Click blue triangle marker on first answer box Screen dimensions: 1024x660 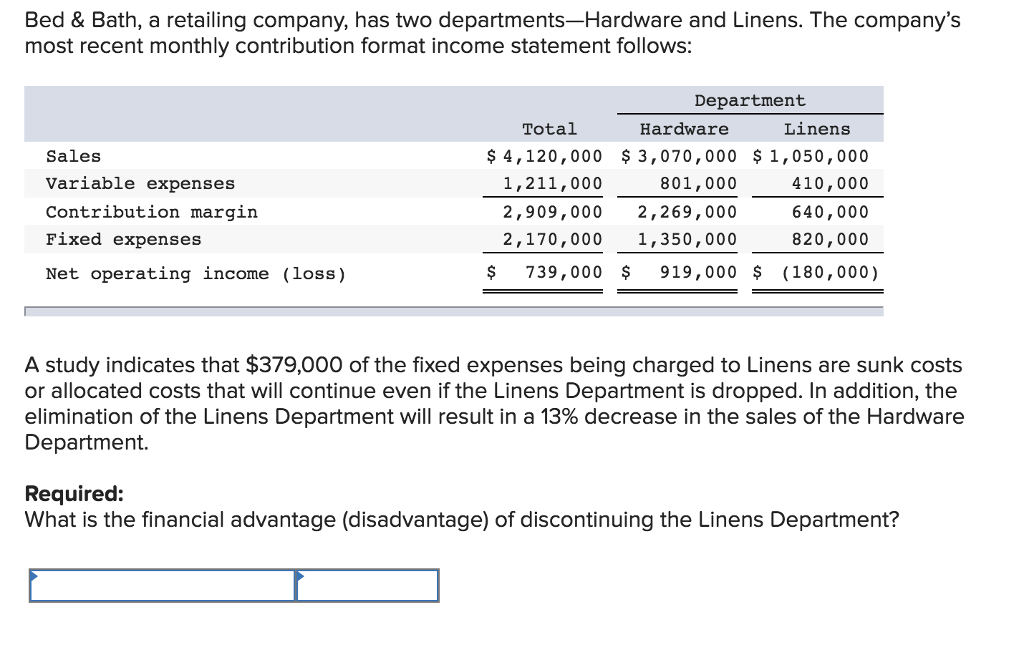35,576
